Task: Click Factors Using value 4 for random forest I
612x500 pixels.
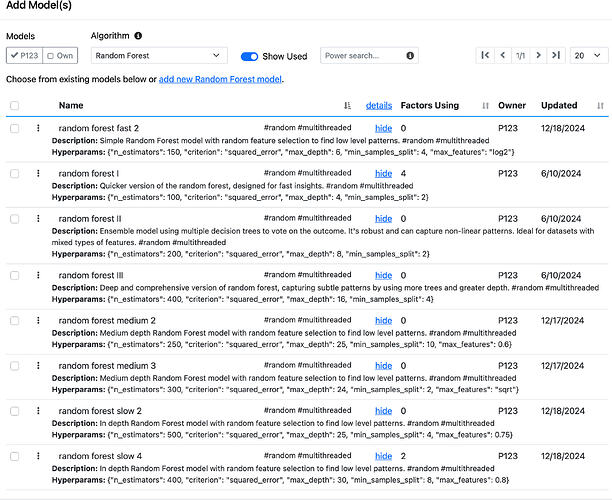Action: pos(403,173)
